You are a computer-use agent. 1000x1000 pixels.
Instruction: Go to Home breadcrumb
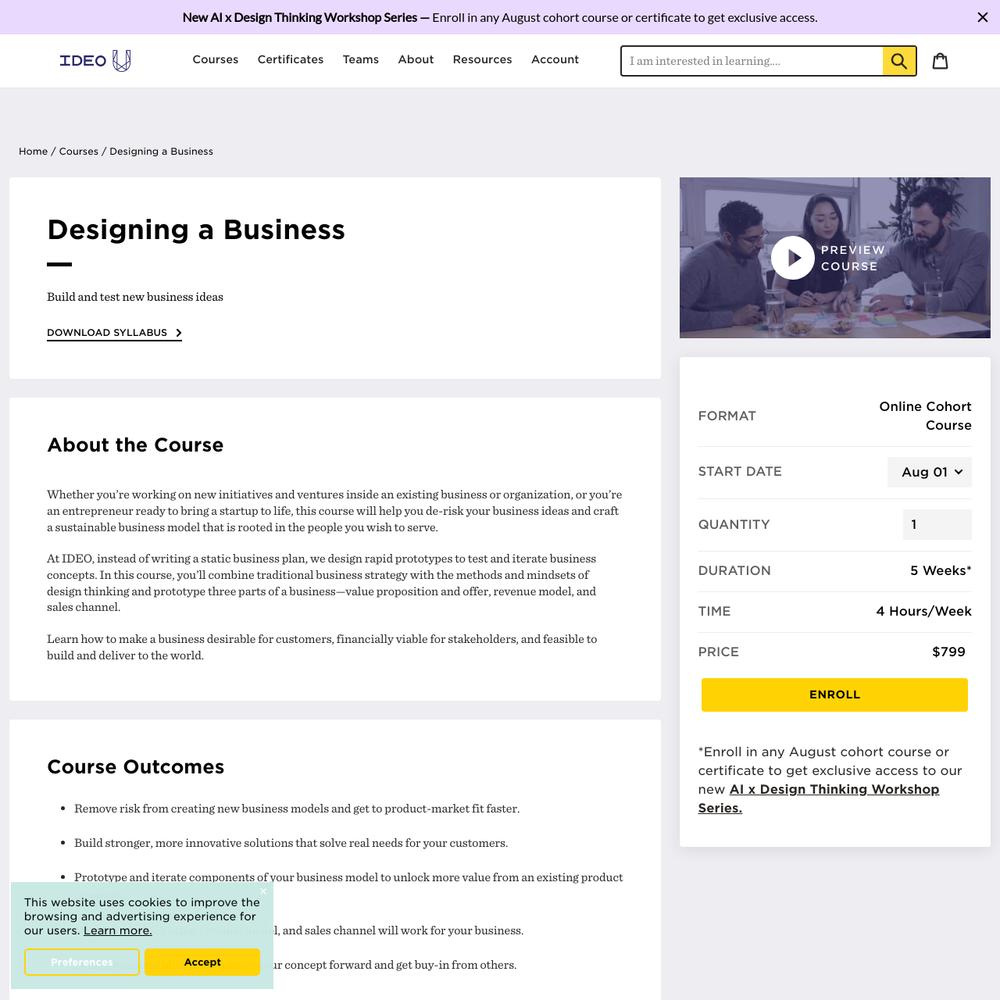pyautogui.click(x=33, y=151)
